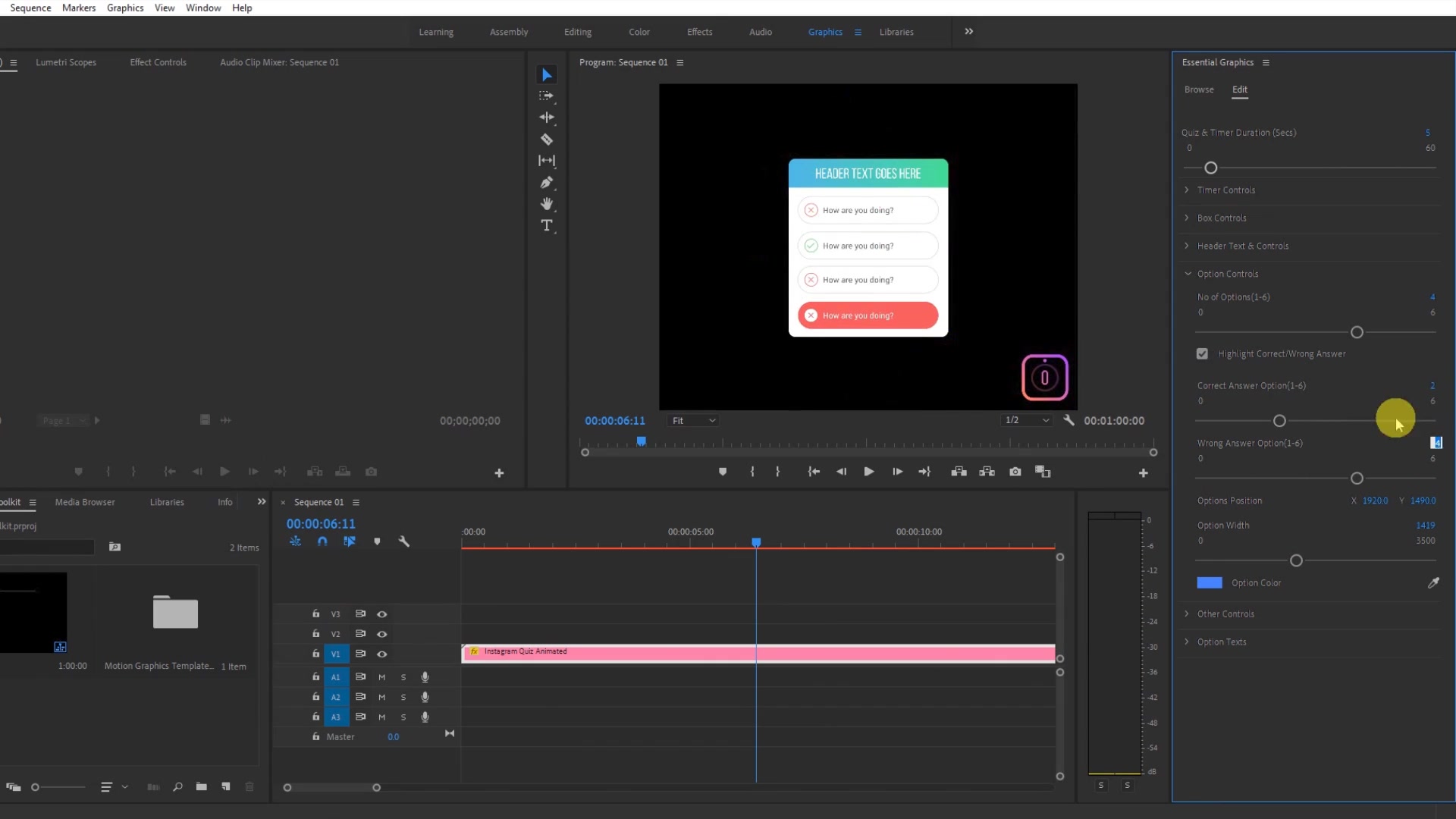Click the Browse tab in Essential Graphics

pyautogui.click(x=1199, y=89)
